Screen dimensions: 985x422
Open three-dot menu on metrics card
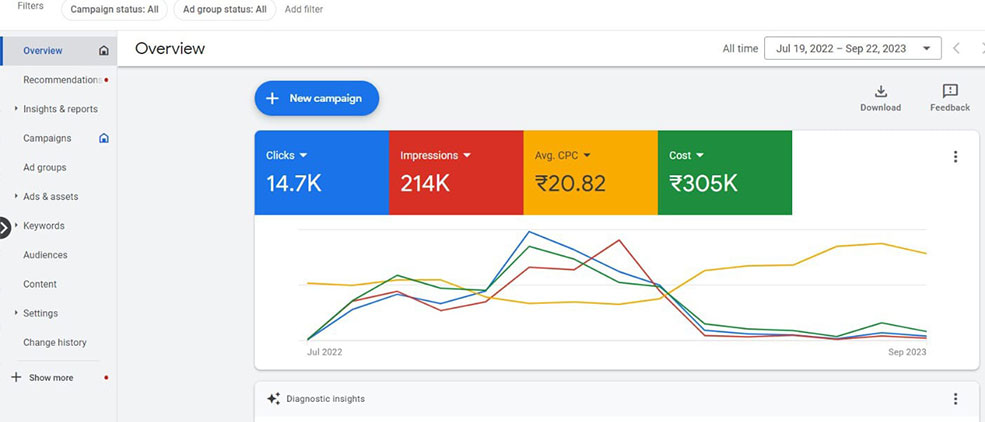pos(955,157)
